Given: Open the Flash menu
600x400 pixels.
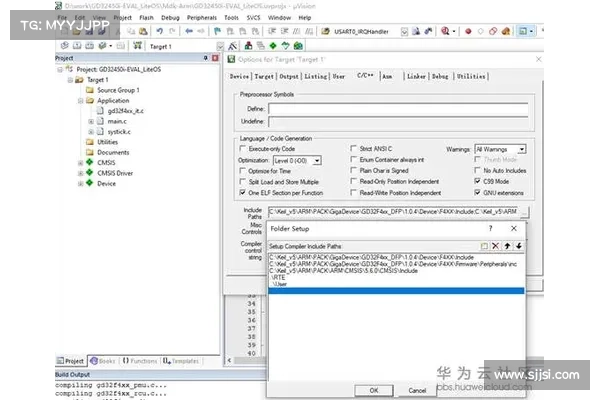Looking at the screenshot, I should coord(146,18).
